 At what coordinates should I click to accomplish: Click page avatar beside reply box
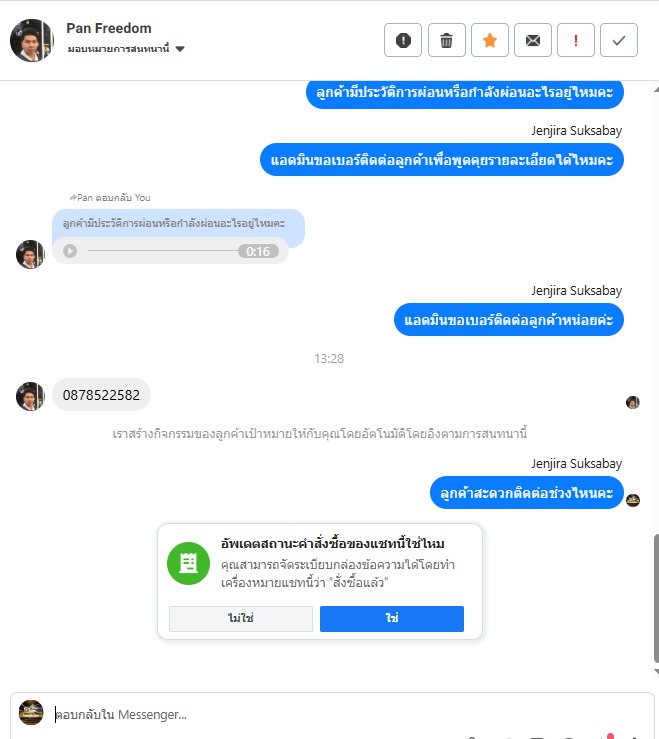coord(31,712)
